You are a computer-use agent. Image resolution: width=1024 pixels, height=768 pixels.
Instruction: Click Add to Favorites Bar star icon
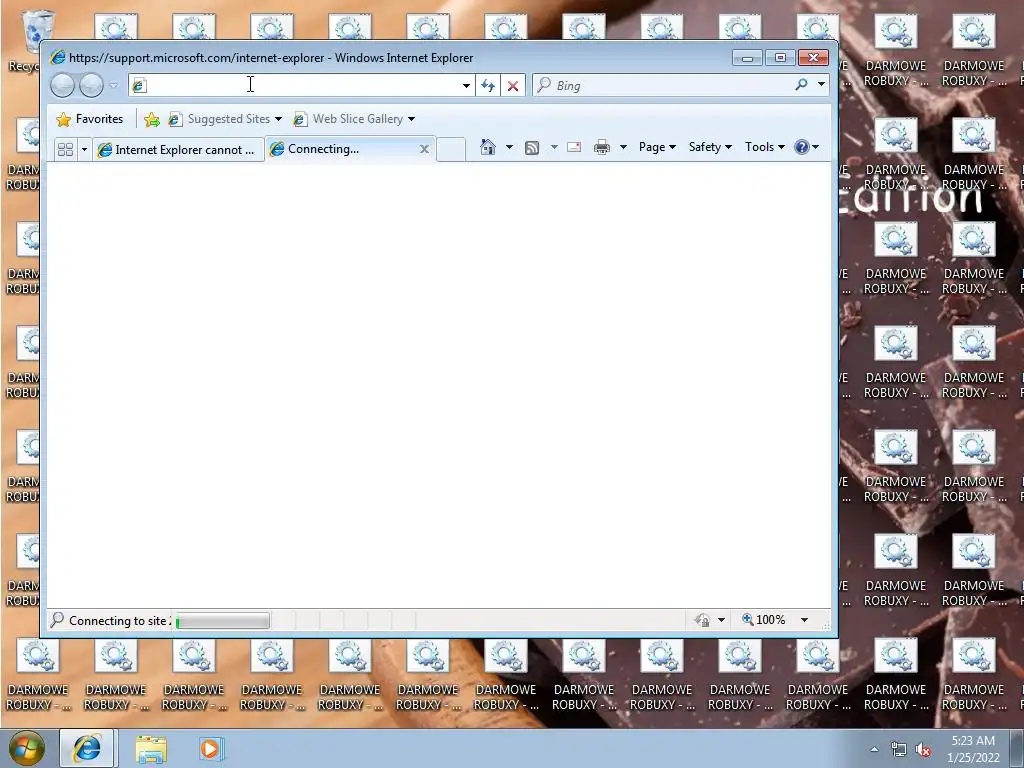152,119
